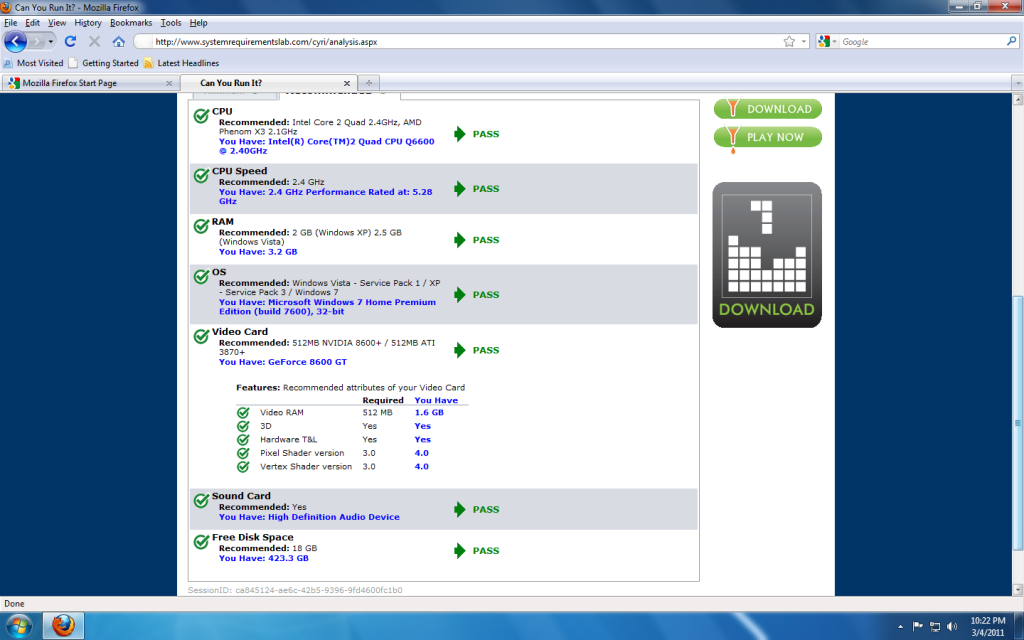
Task: Open the Tools menu
Action: point(171,23)
